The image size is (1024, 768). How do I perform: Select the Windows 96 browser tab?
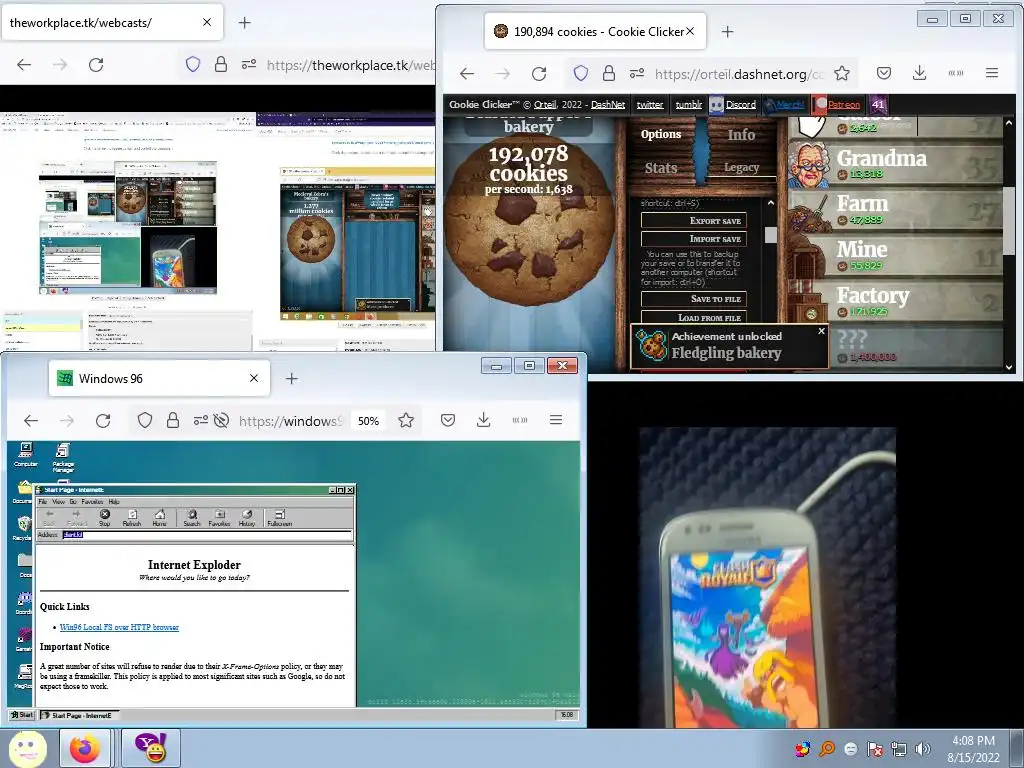point(159,378)
